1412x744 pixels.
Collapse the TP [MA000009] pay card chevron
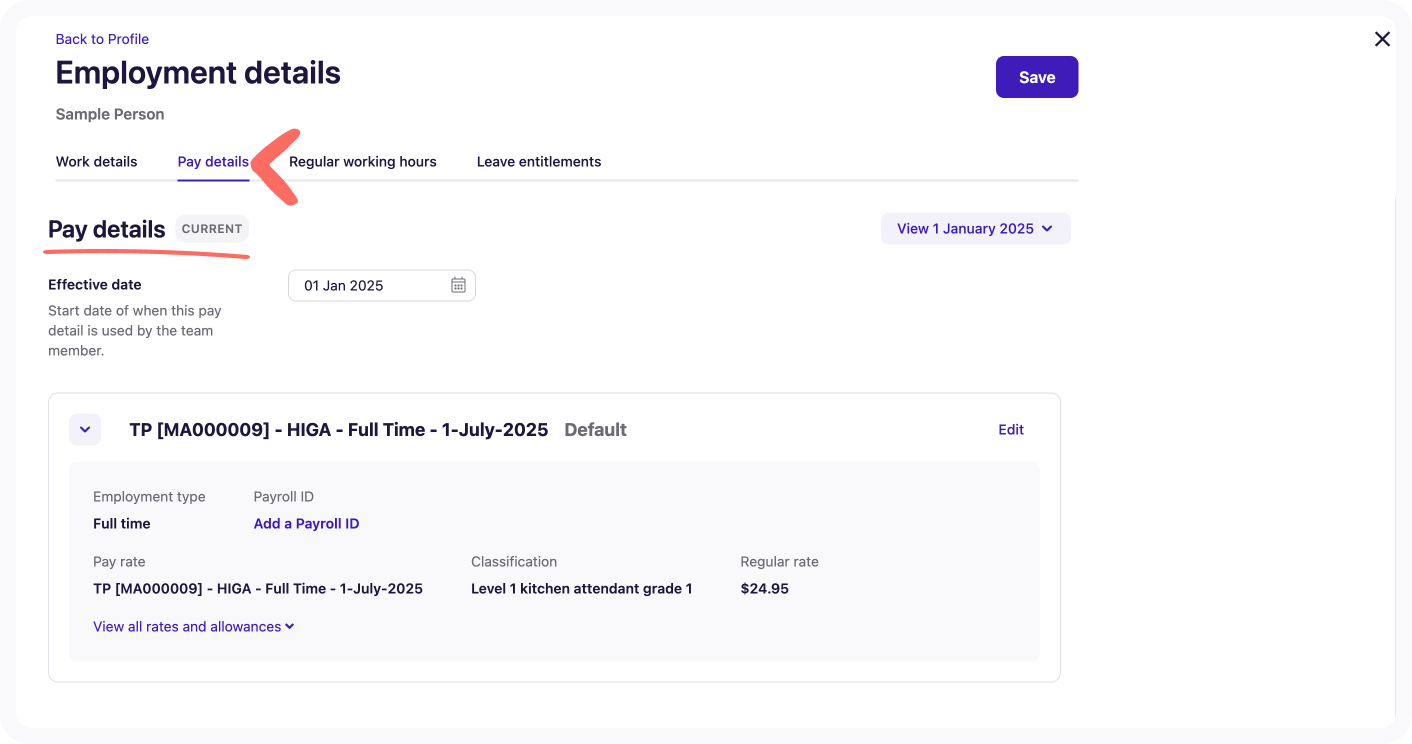(85, 430)
